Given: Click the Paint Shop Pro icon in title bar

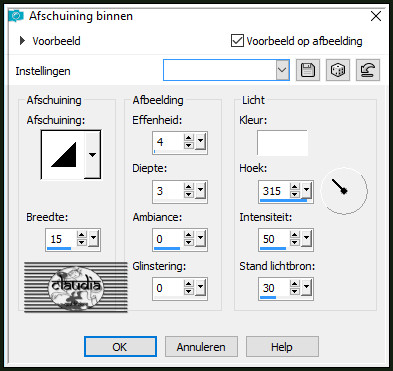Looking at the screenshot, I should 16,16.
